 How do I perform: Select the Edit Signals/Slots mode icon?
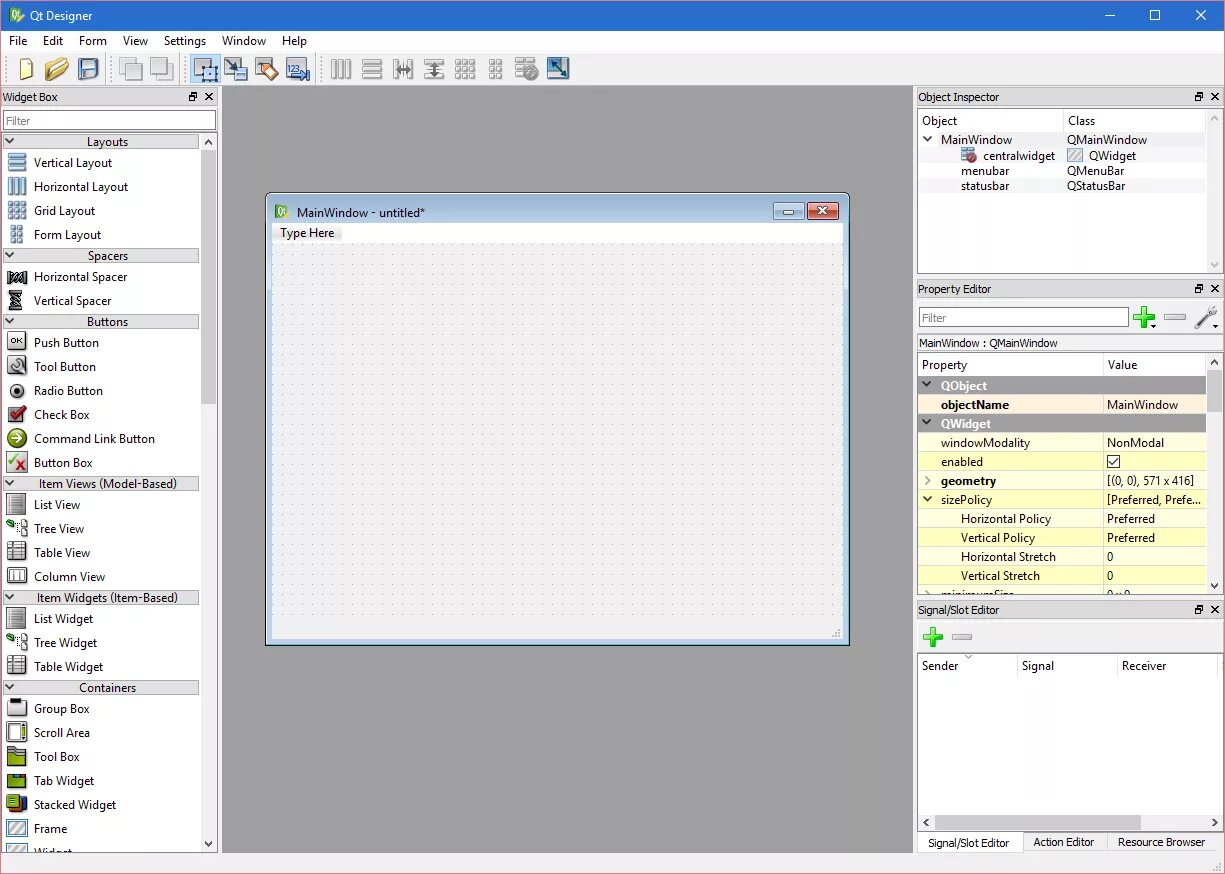pyautogui.click(x=236, y=69)
